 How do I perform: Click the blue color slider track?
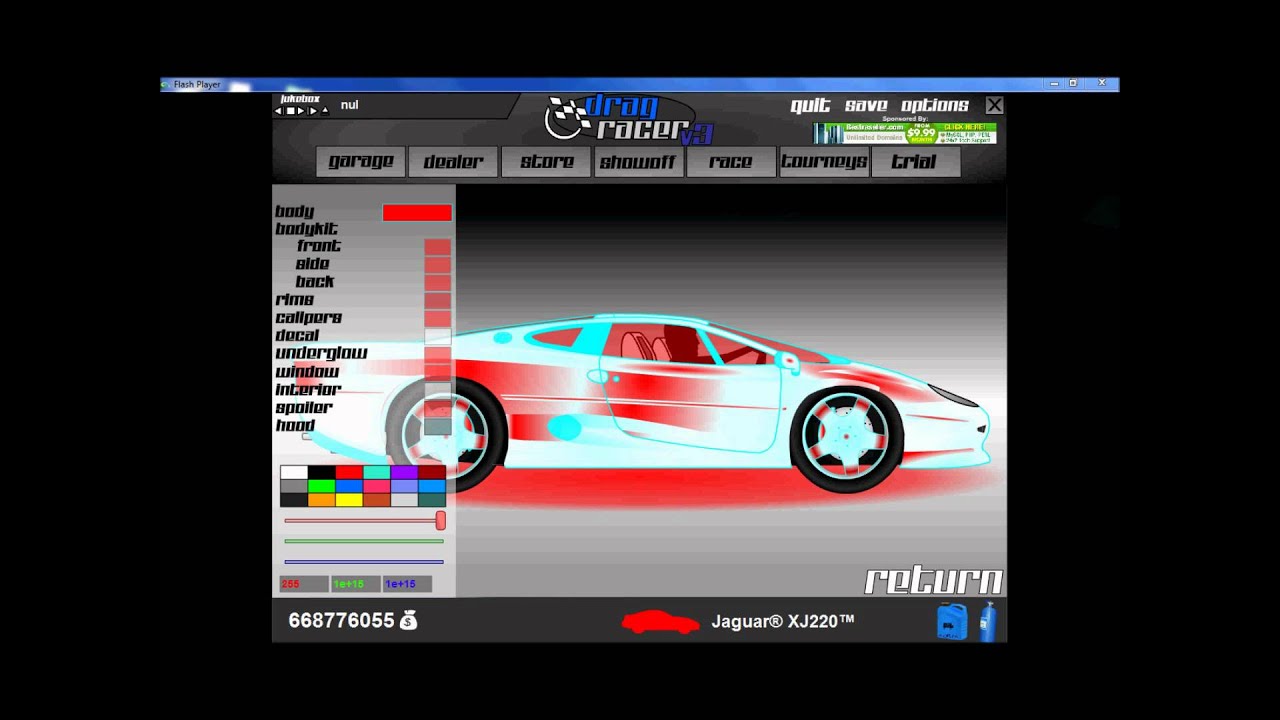364,562
